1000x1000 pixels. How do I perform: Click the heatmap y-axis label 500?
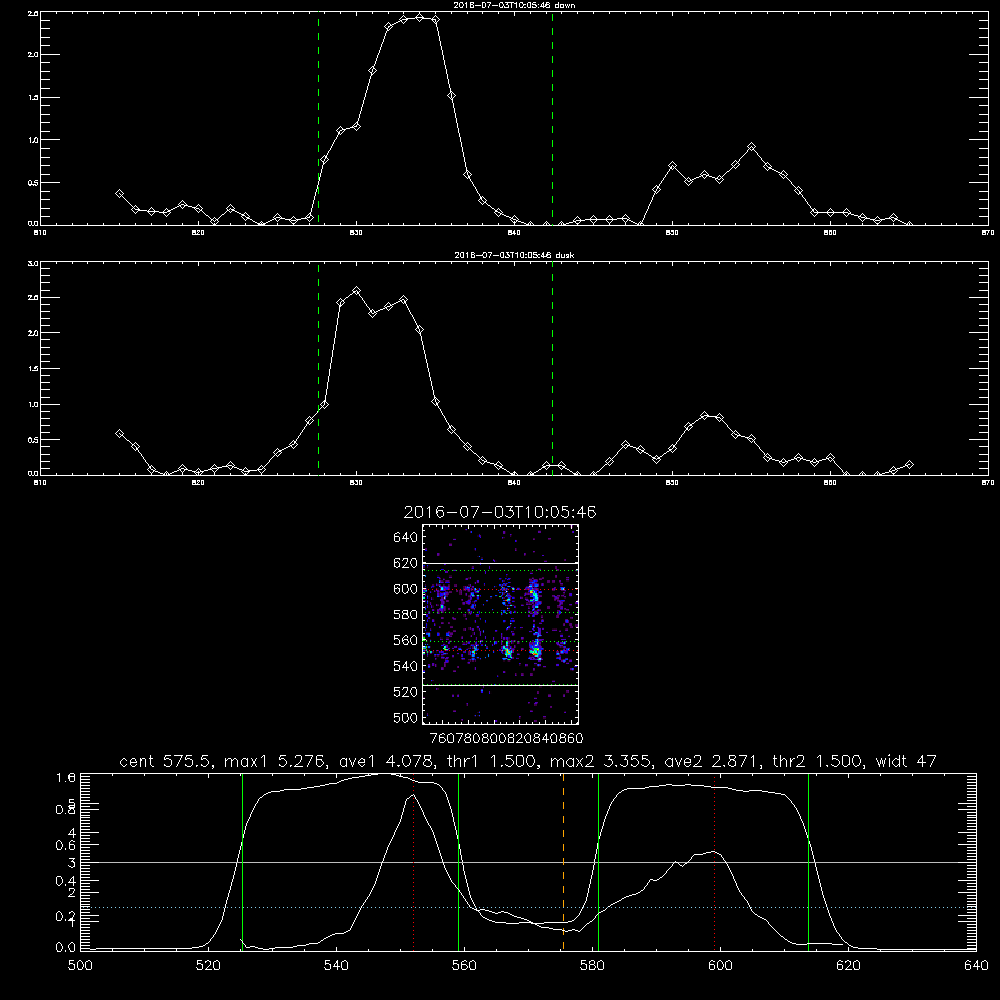point(405,717)
